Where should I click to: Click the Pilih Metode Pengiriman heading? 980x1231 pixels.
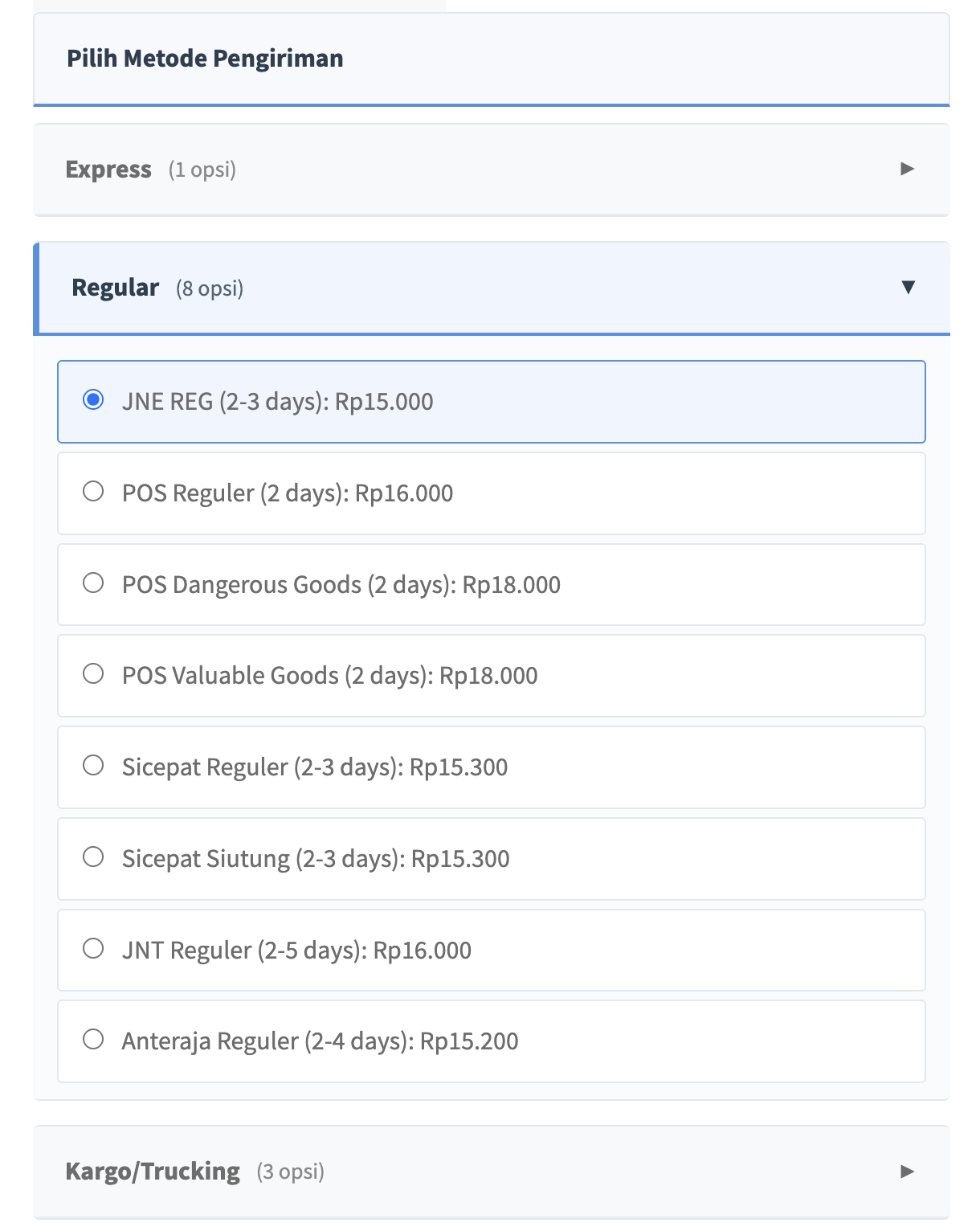(x=205, y=59)
